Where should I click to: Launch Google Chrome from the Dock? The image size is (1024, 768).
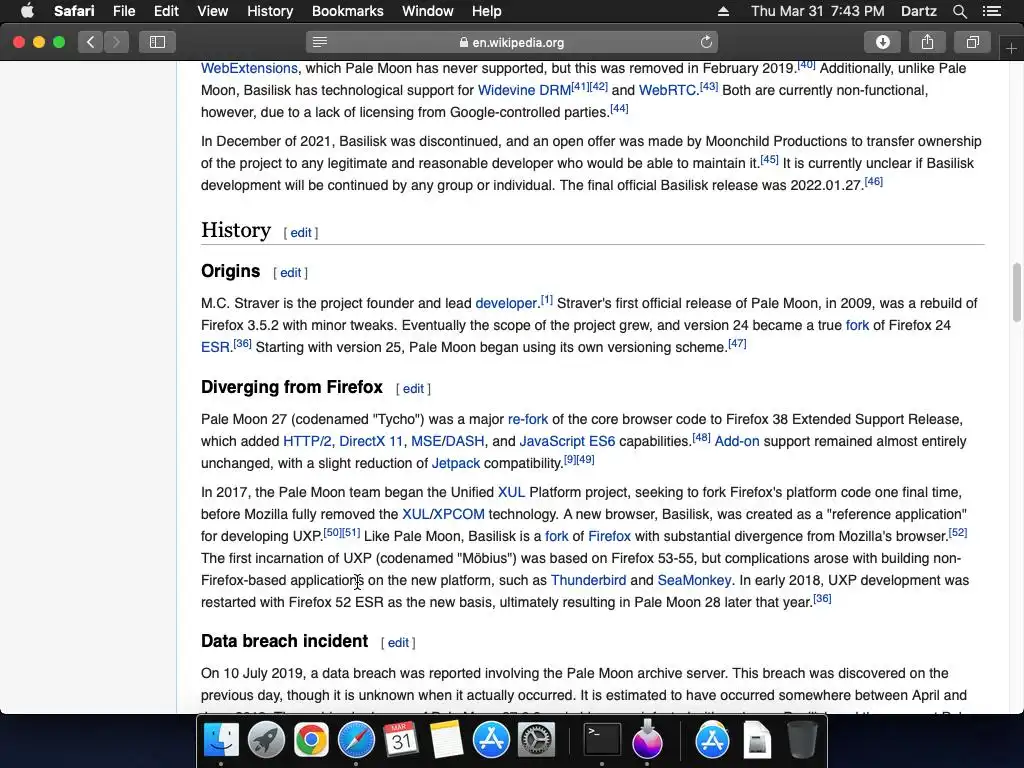[311, 740]
